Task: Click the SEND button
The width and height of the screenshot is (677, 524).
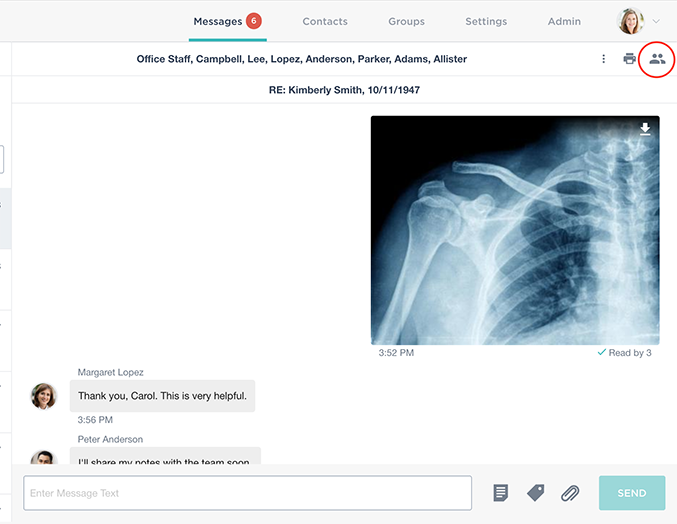Action: pyautogui.click(x=632, y=493)
